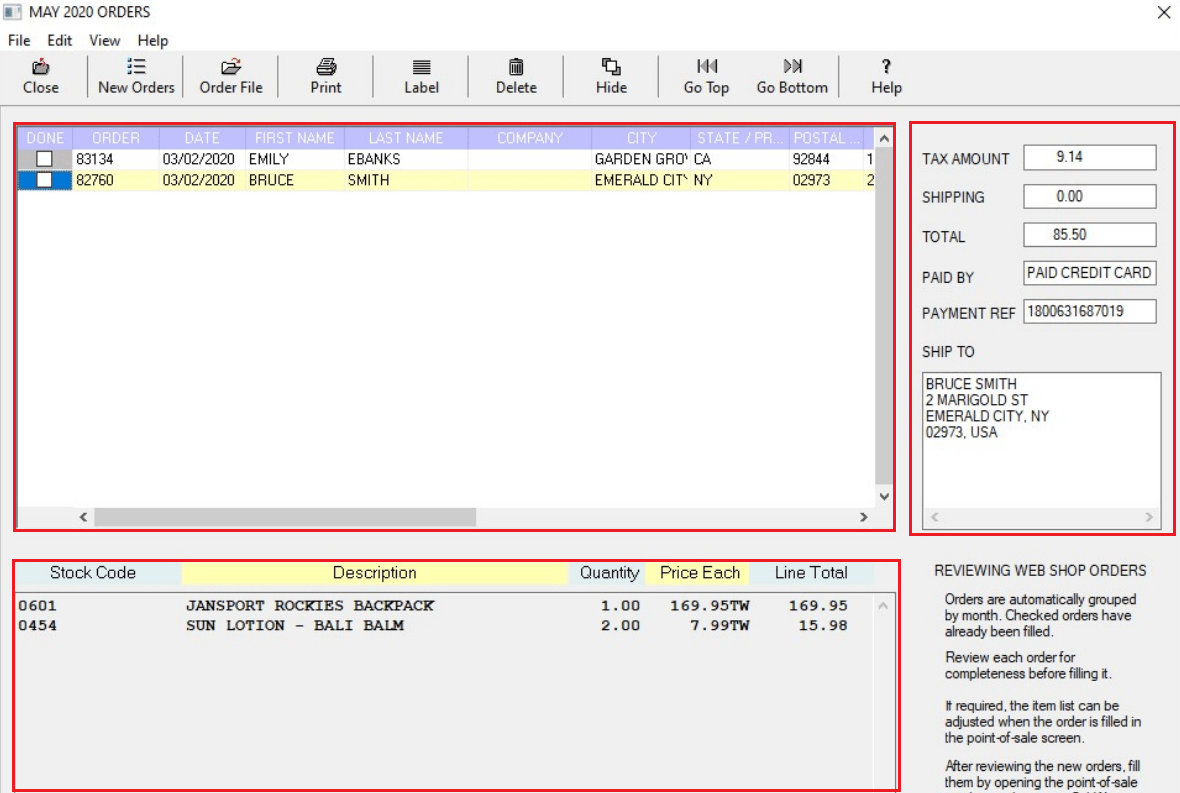Click the Delete trash icon
The image size is (1180, 793).
click(515, 75)
